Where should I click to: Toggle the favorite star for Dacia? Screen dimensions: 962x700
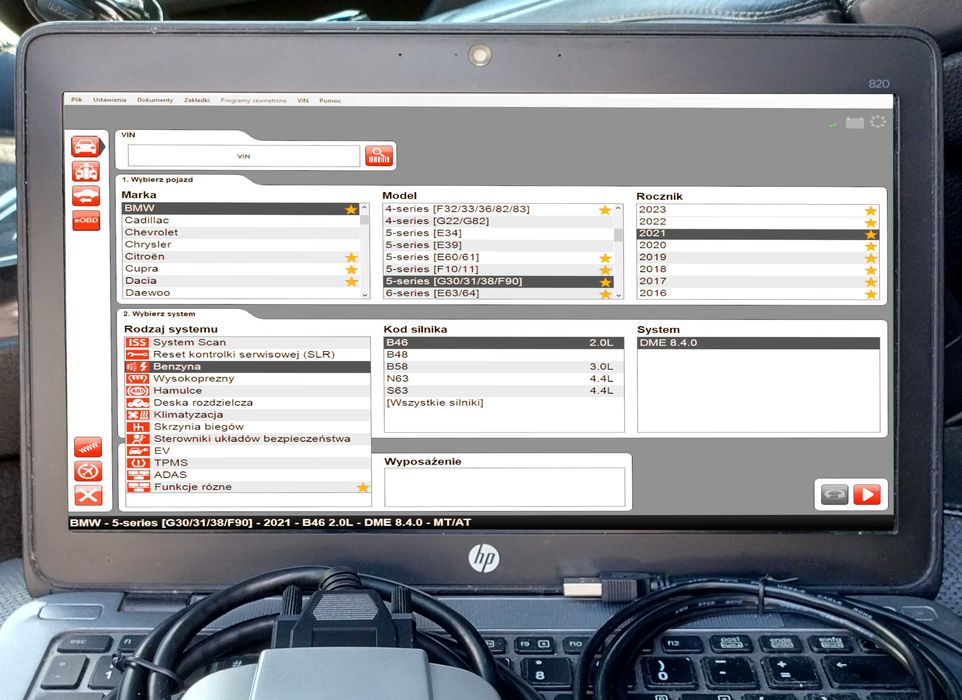[351, 282]
